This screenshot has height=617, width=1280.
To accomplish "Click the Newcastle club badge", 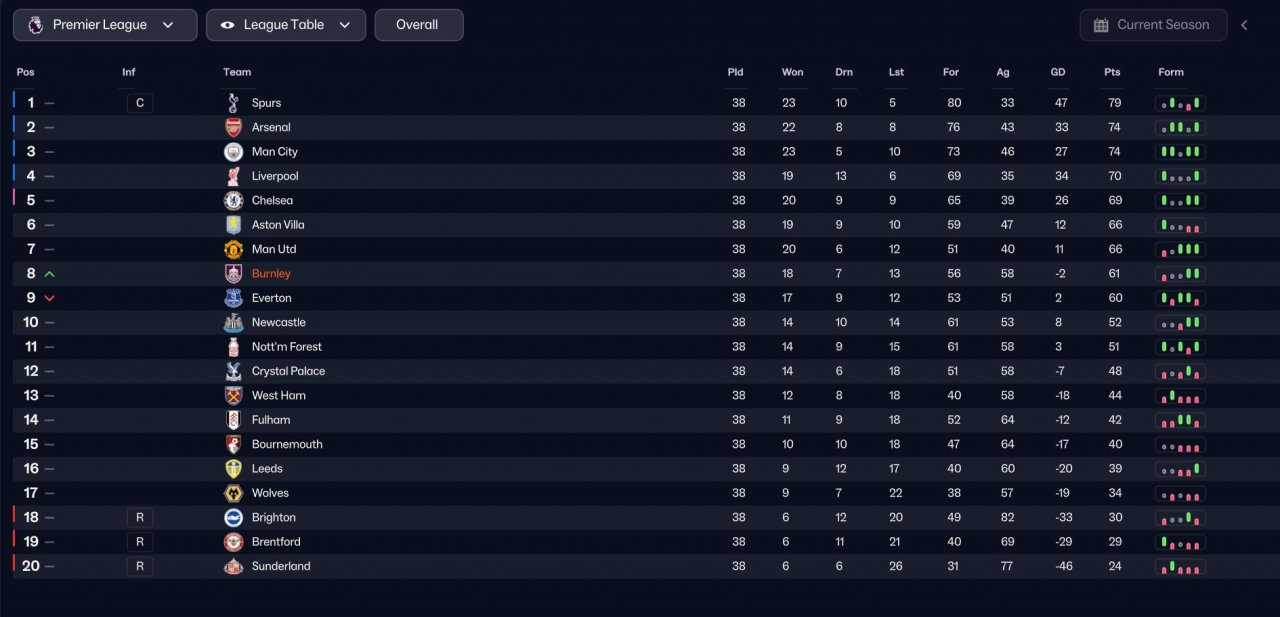I will pyautogui.click(x=233, y=323).
